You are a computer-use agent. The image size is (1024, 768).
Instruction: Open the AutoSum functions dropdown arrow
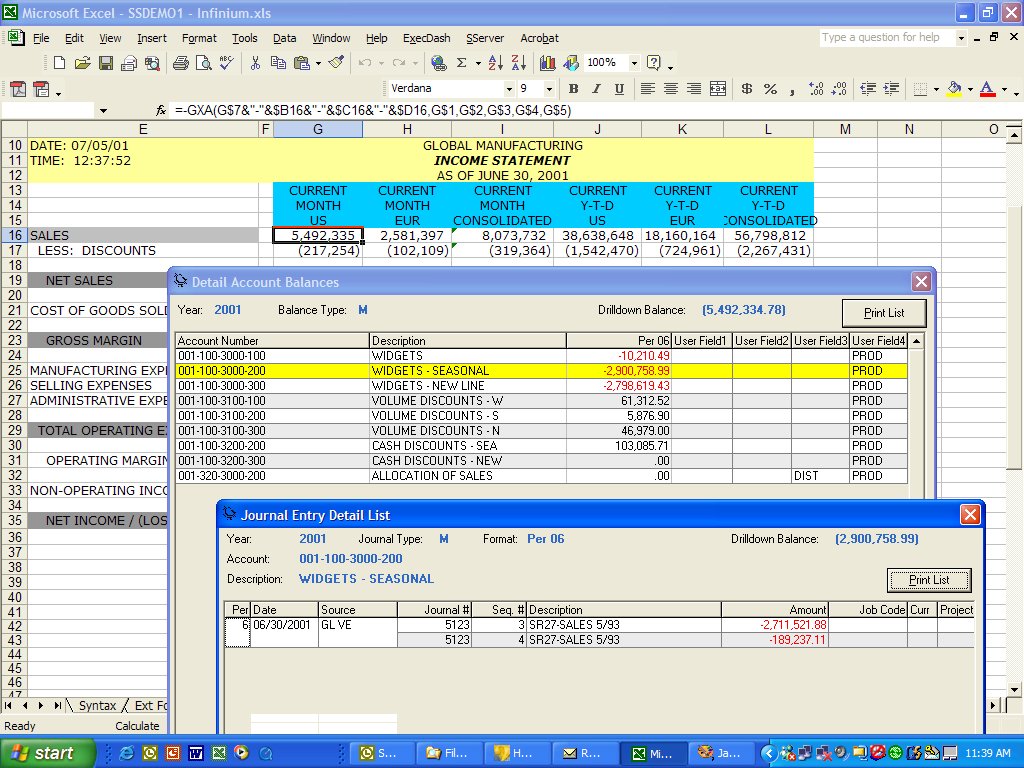point(478,63)
